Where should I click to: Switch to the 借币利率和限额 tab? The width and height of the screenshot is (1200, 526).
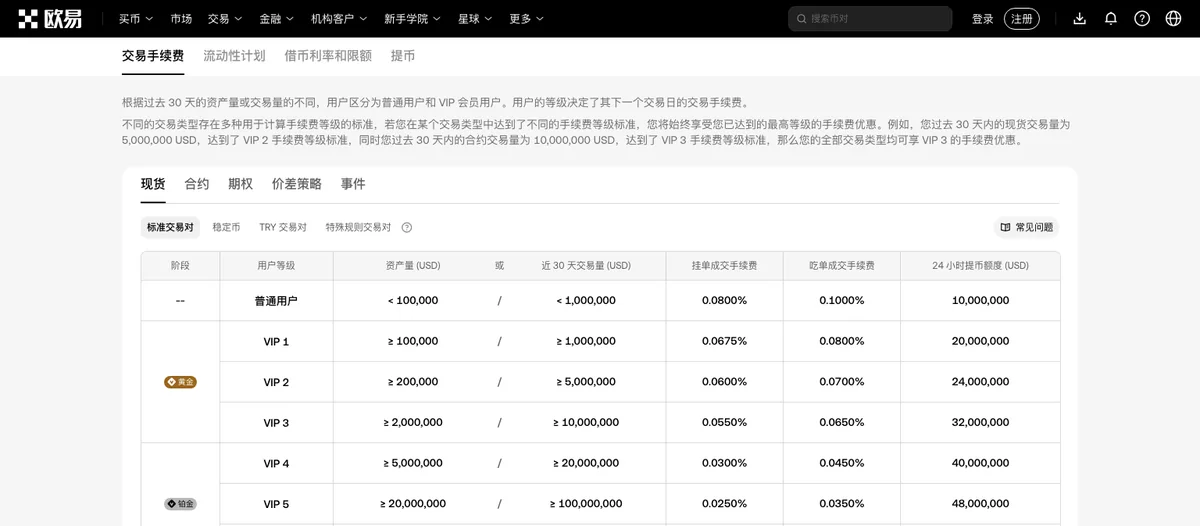coord(328,56)
